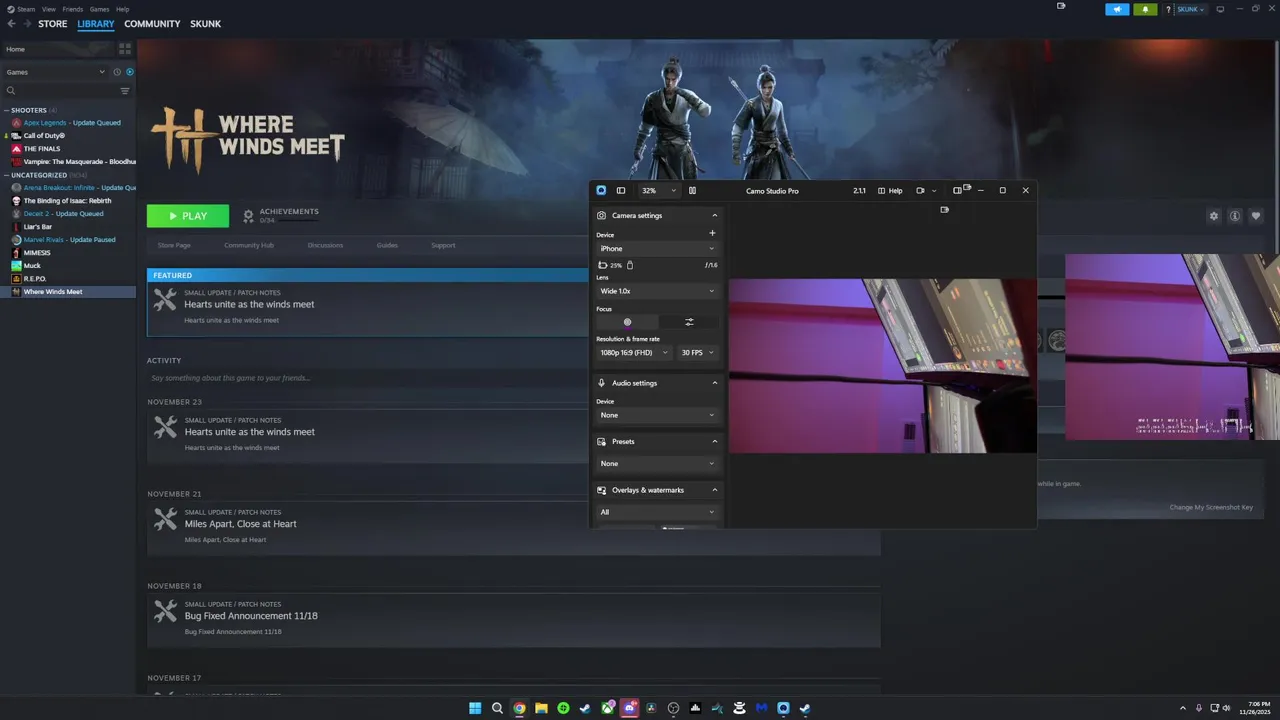Click the 'Say something about this game' activity field
Image resolution: width=1280 pixels, height=720 pixels.
(513, 378)
